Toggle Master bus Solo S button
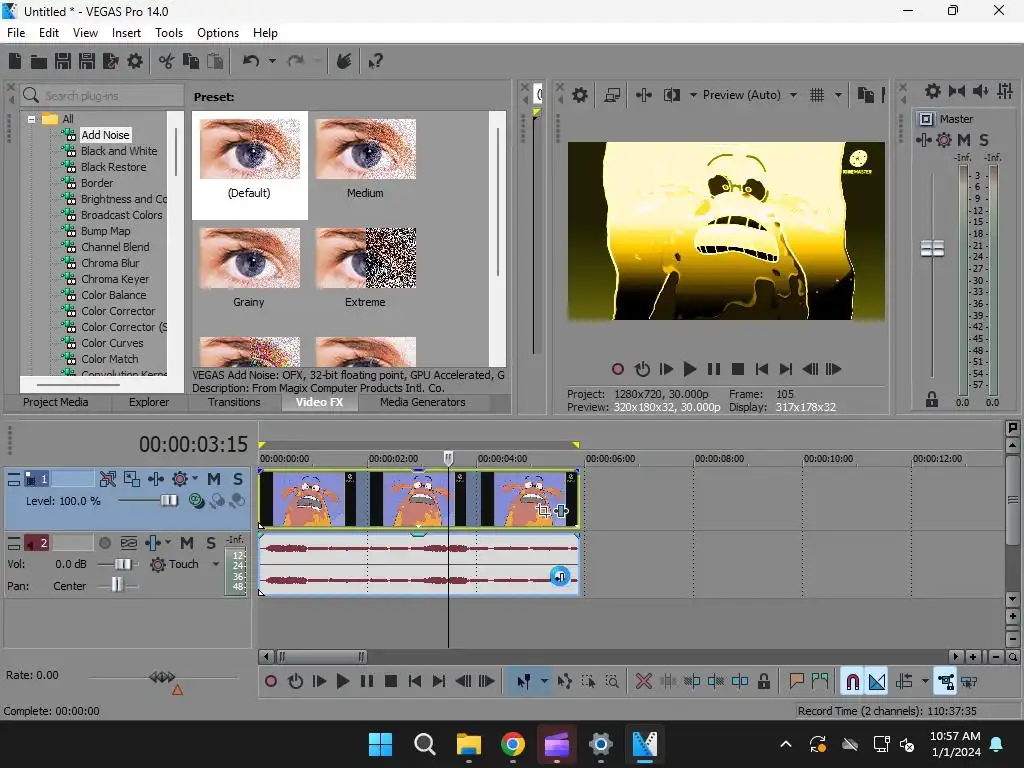Screen dimensions: 1024x768 point(984,140)
